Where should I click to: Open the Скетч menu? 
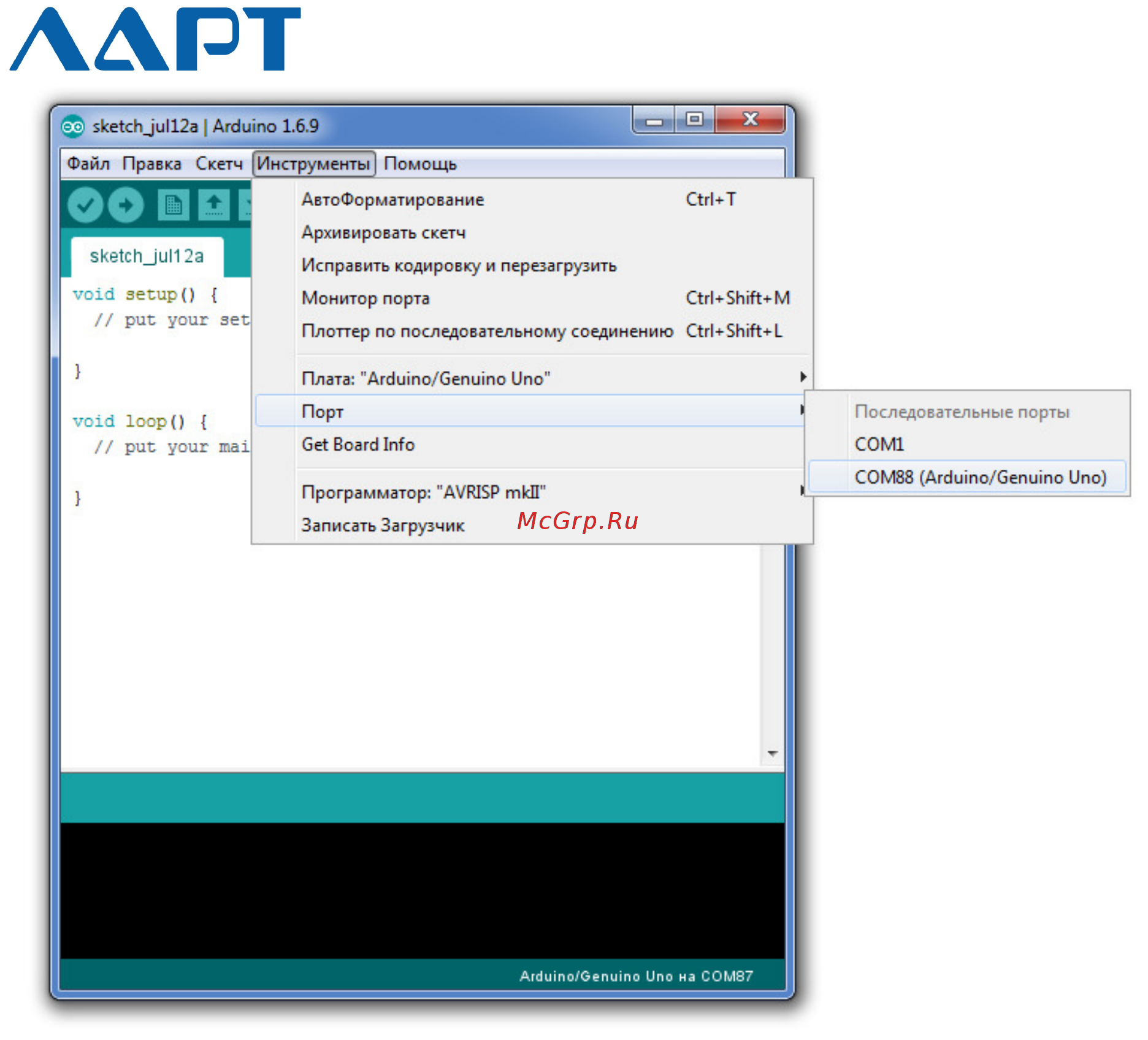[219, 164]
